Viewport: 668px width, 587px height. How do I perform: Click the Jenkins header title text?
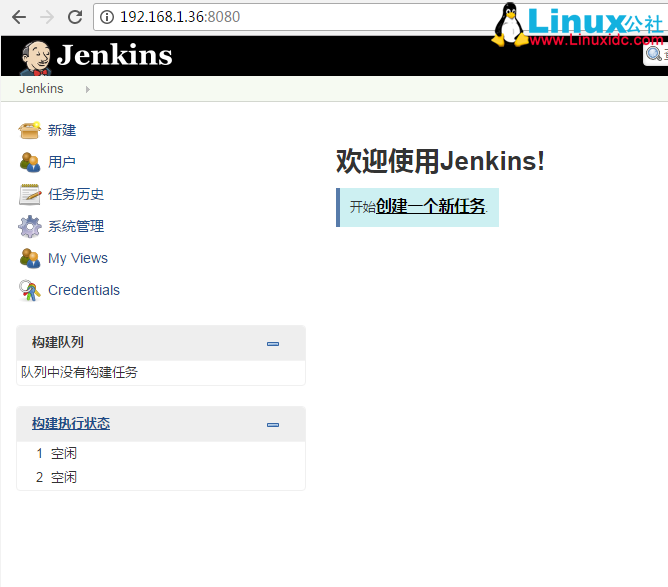click(x=114, y=55)
